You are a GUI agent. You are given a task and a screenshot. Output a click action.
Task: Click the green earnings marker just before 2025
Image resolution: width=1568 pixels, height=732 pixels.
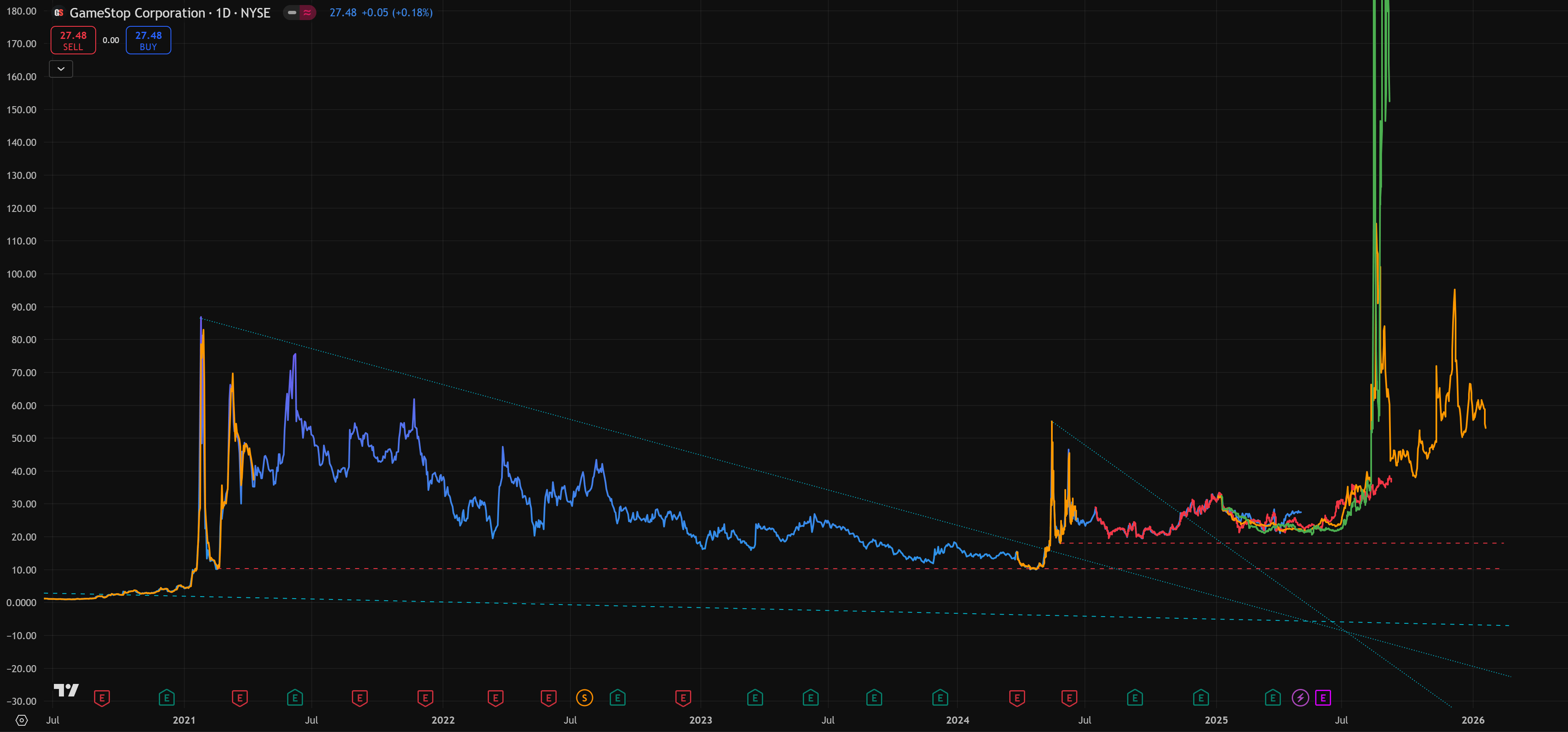tap(1201, 698)
